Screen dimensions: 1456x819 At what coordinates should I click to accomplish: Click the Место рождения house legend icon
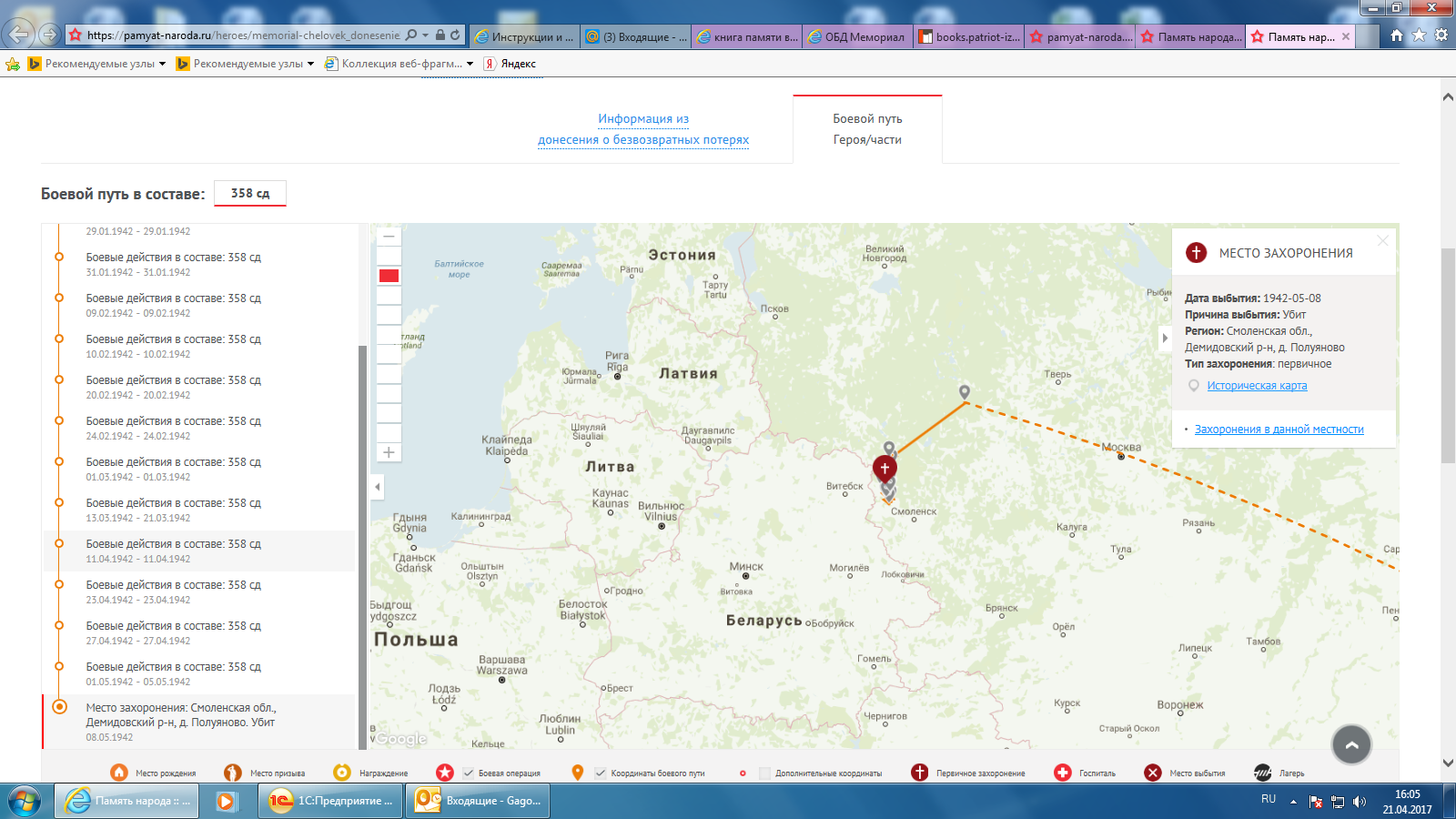coord(119,773)
